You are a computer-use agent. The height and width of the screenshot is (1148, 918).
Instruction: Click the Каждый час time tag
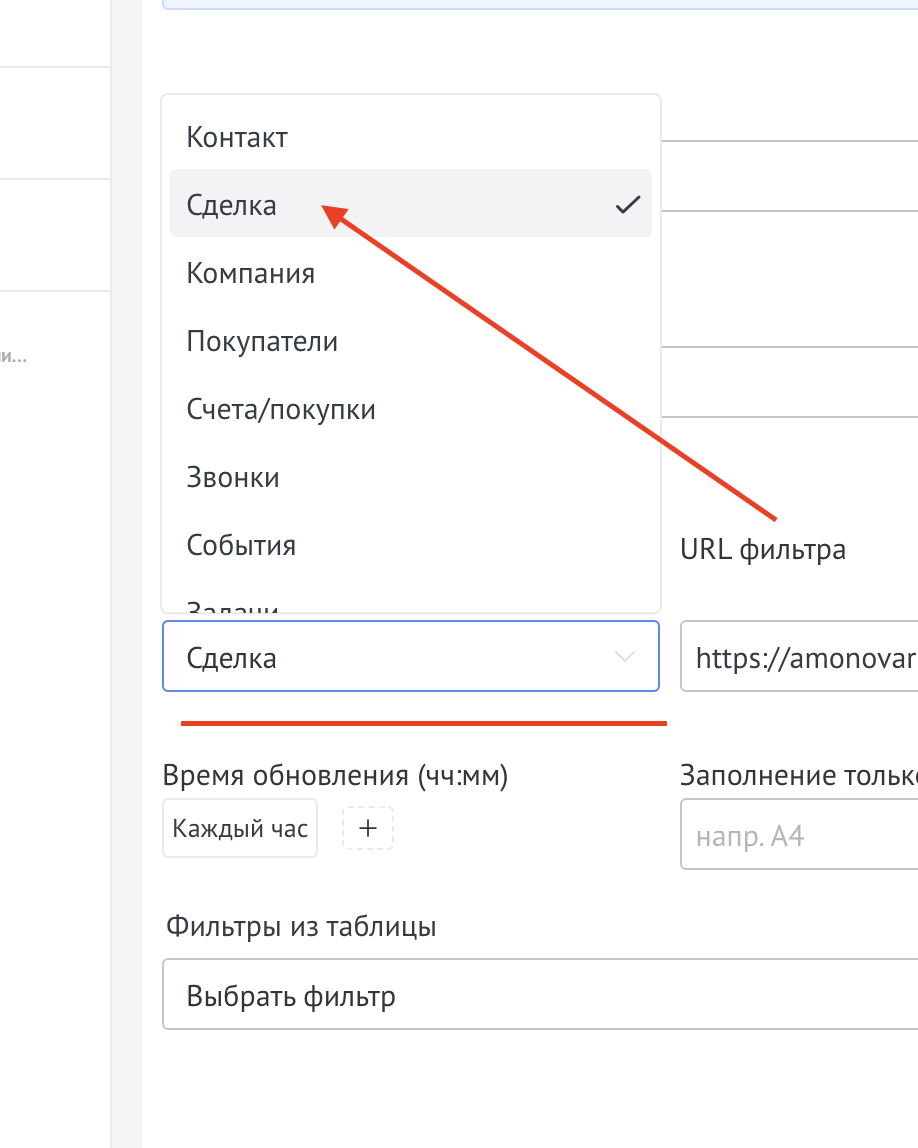(x=240, y=828)
